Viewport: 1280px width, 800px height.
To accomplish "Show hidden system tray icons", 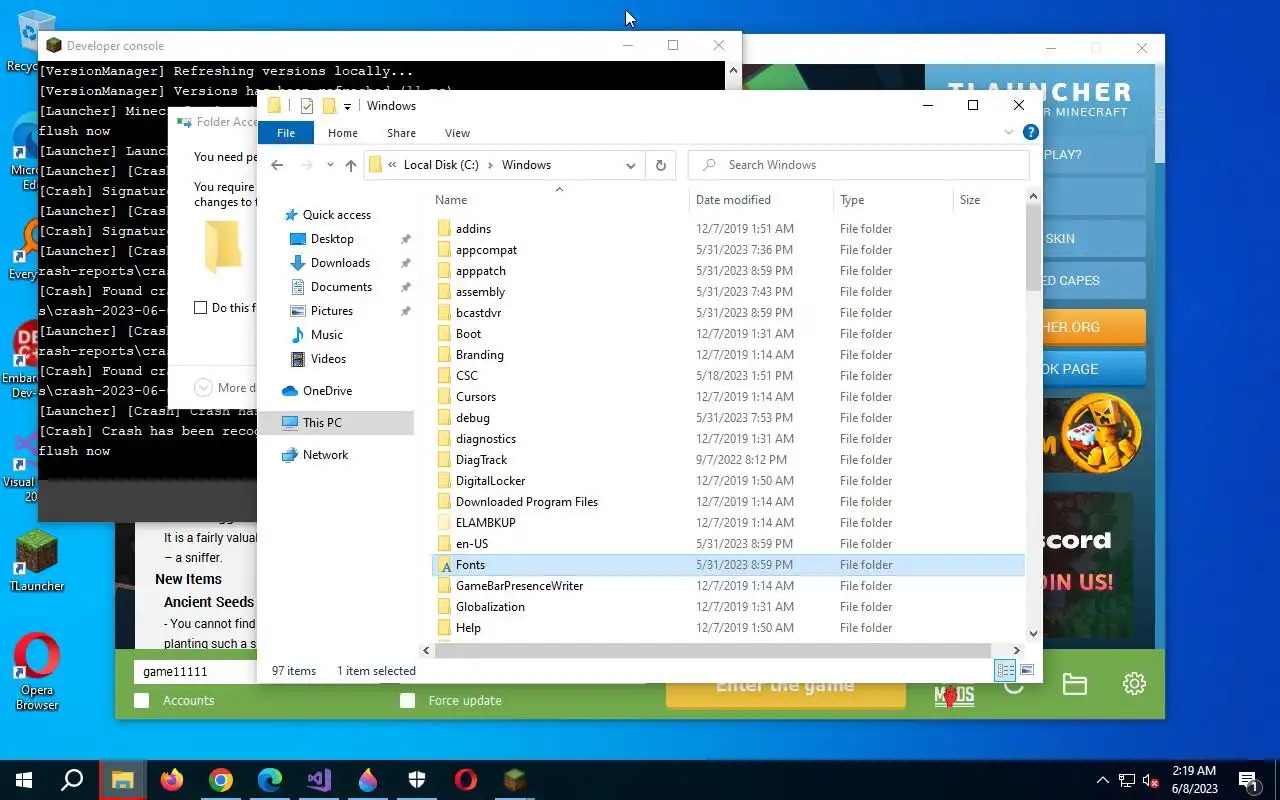I will click(x=1103, y=780).
